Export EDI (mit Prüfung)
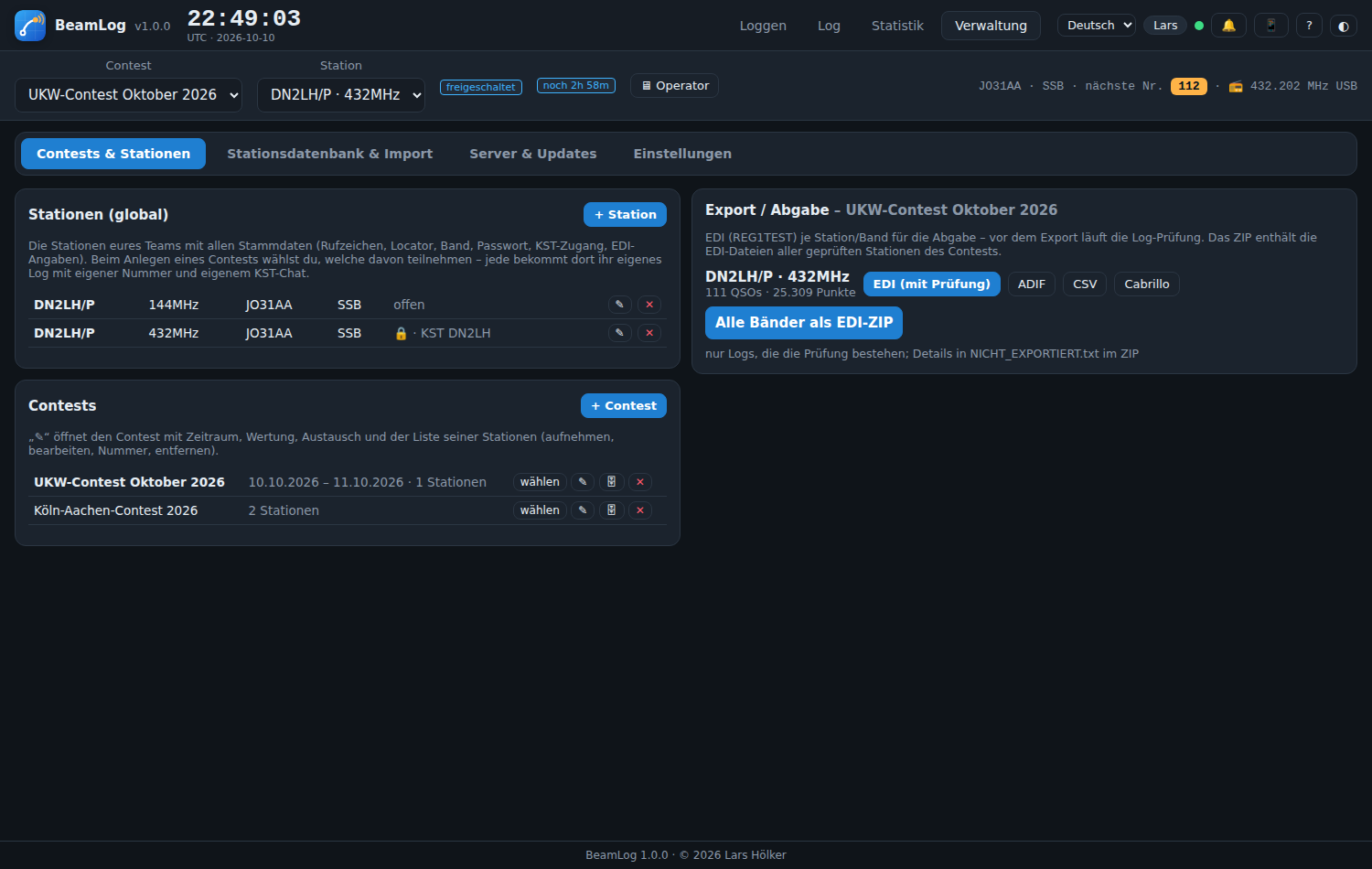Image resolution: width=1372 pixels, height=869 pixels. tap(932, 284)
